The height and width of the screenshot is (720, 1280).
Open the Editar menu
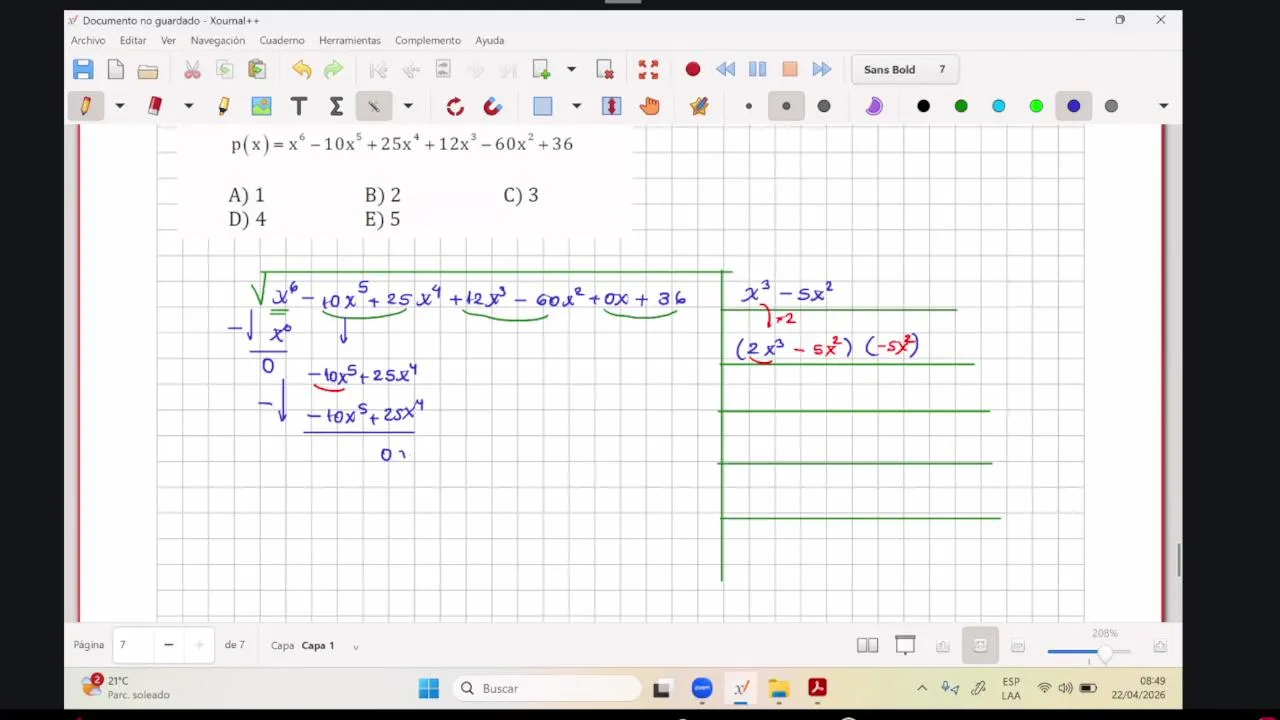tap(133, 40)
